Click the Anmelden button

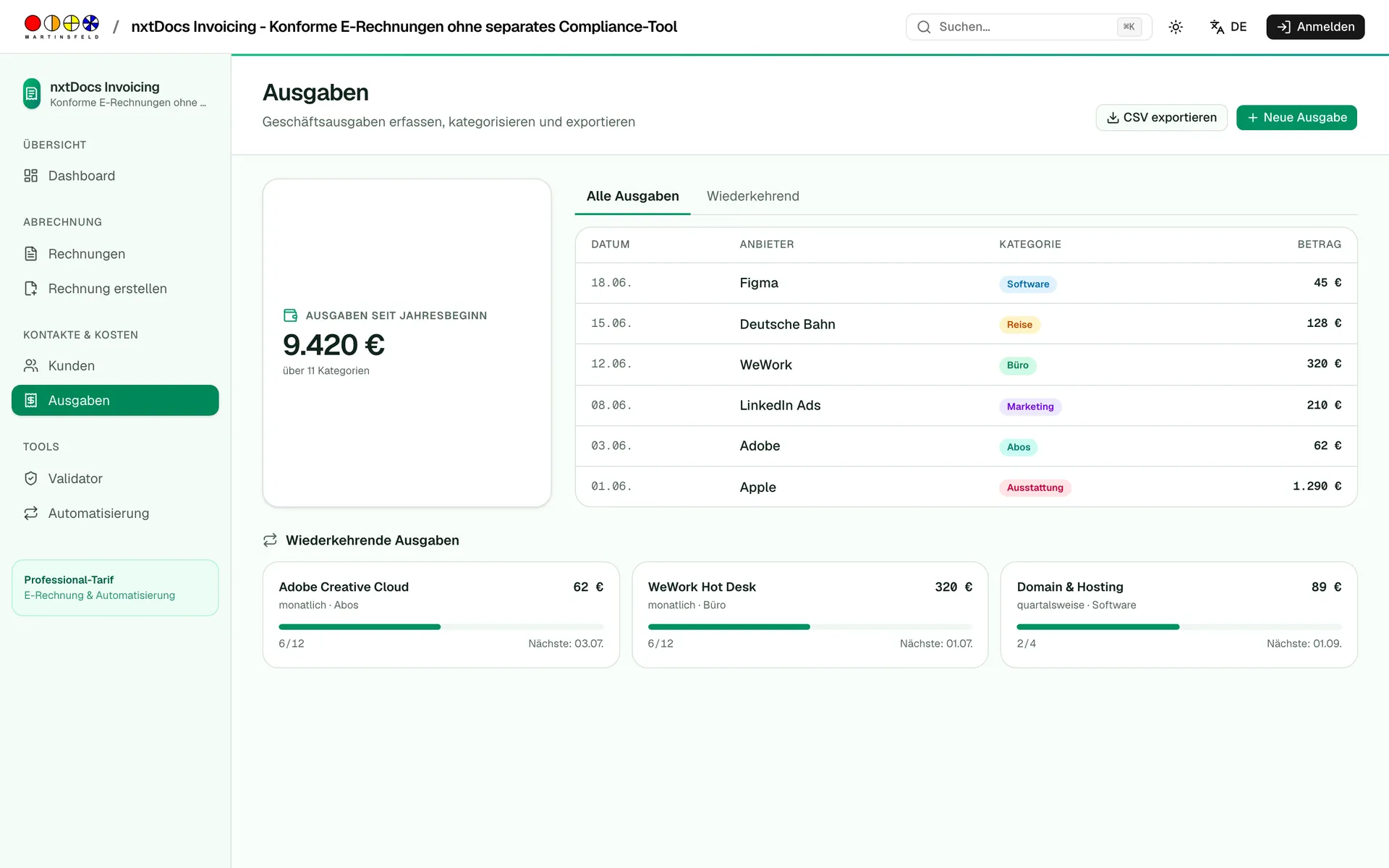coord(1315,27)
